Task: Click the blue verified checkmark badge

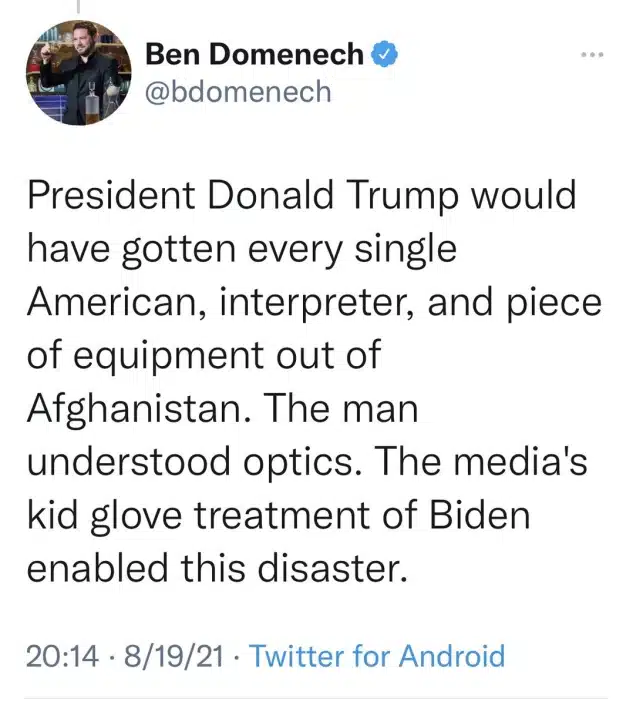Action: click(385, 54)
